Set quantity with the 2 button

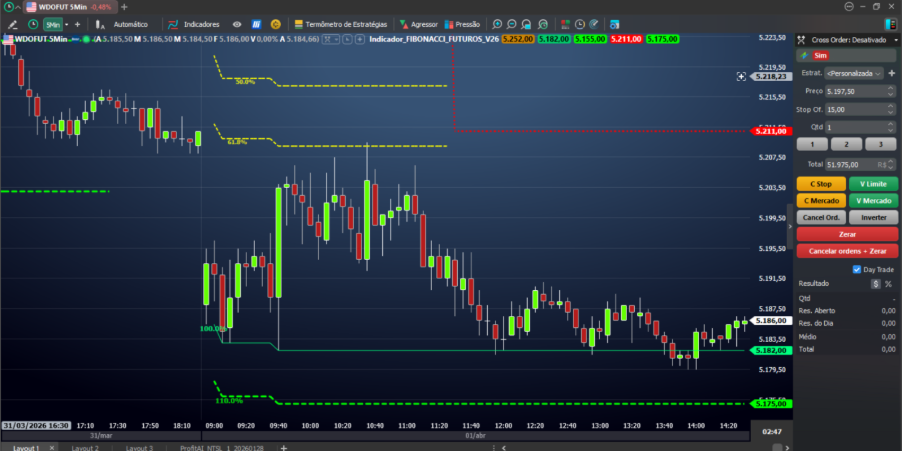click(x=847, y=144)
